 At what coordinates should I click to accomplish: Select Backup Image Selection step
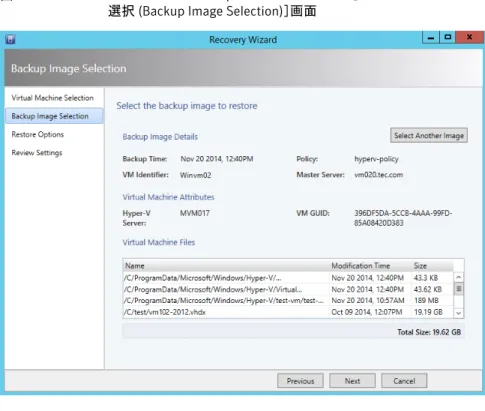pyautogui.click(x=54, y=116)
